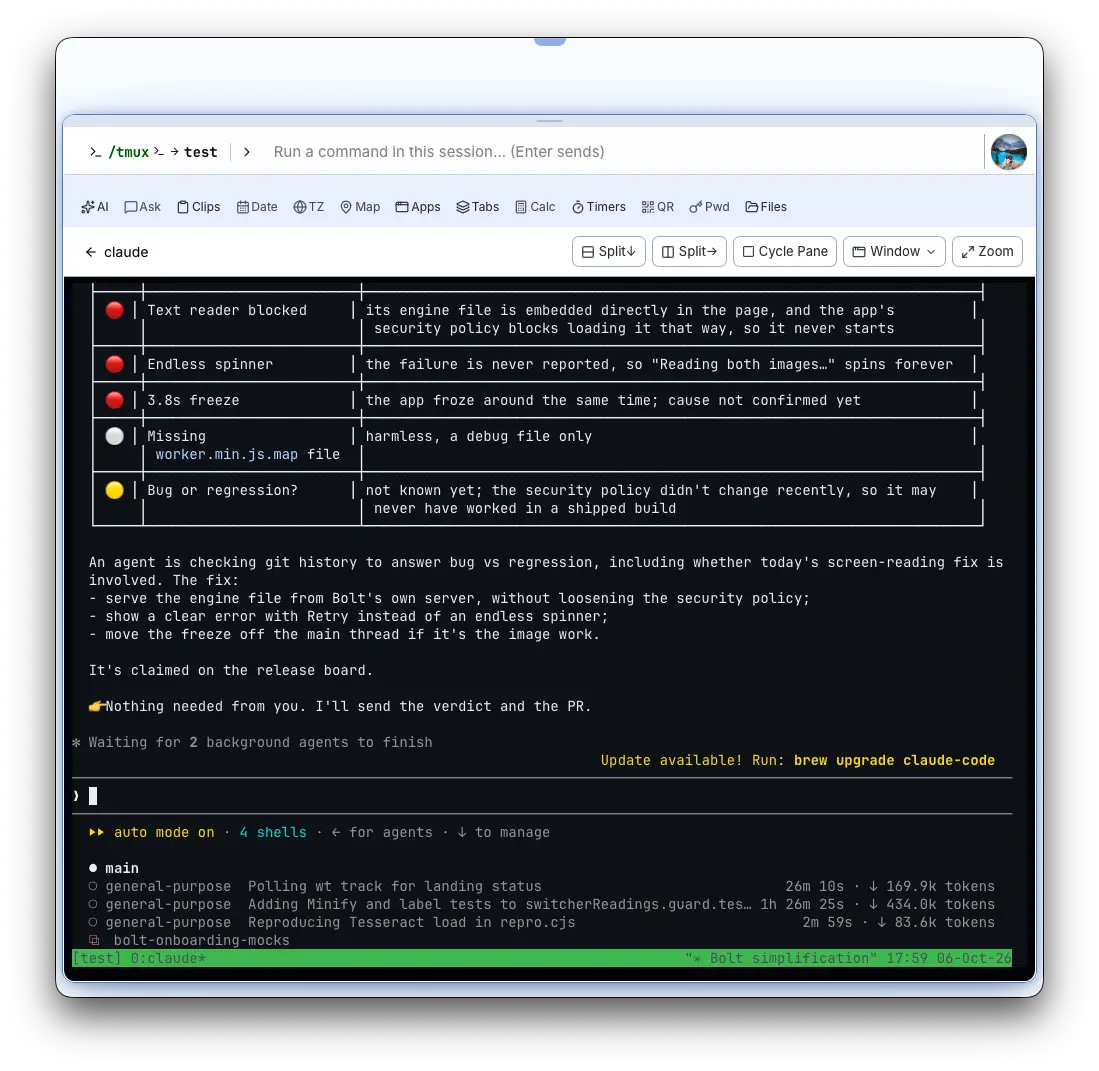The image size is (1099, 1071).
Task: Click the Waiting for 2 background agents line
Action: click(252, 742)
